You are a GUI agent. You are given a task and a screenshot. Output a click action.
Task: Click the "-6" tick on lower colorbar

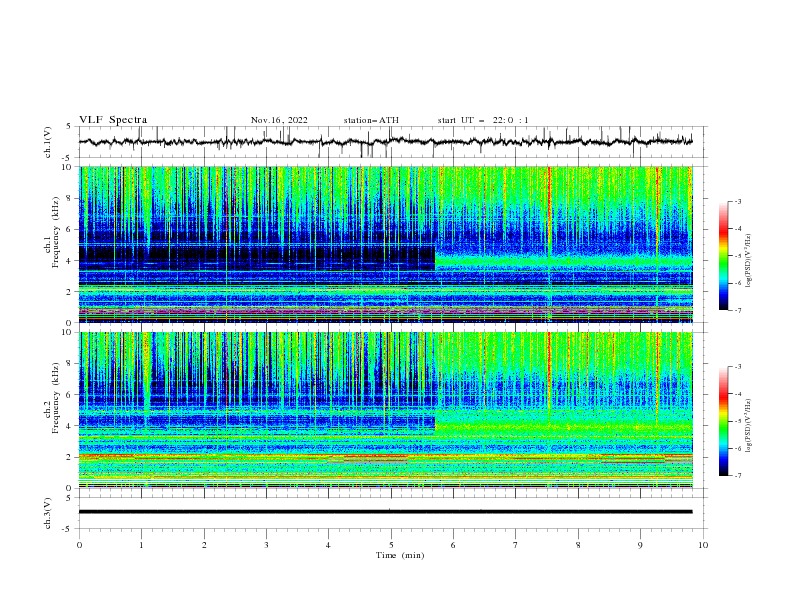click(737, 448)
